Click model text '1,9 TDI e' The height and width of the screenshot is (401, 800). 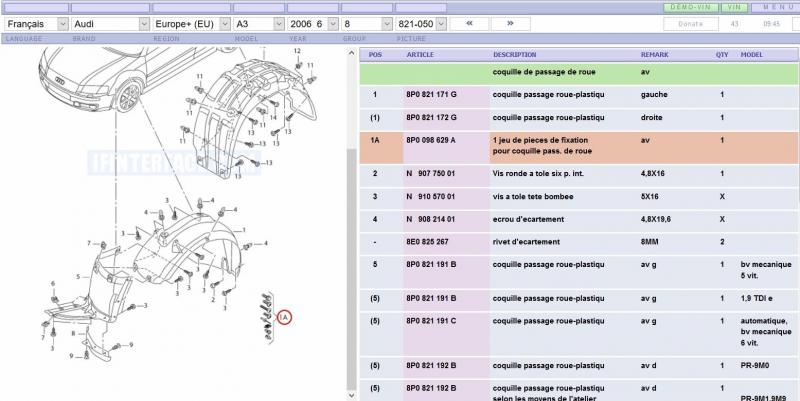[x=756, y=298]
